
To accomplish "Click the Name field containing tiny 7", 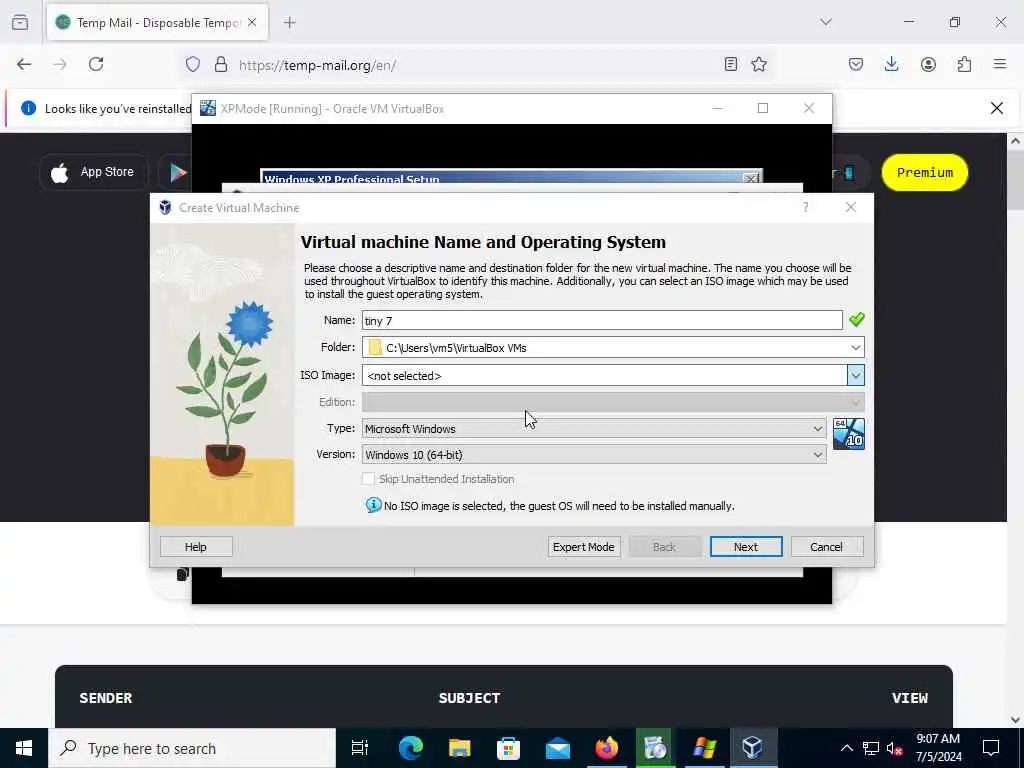I will [602, 320].
